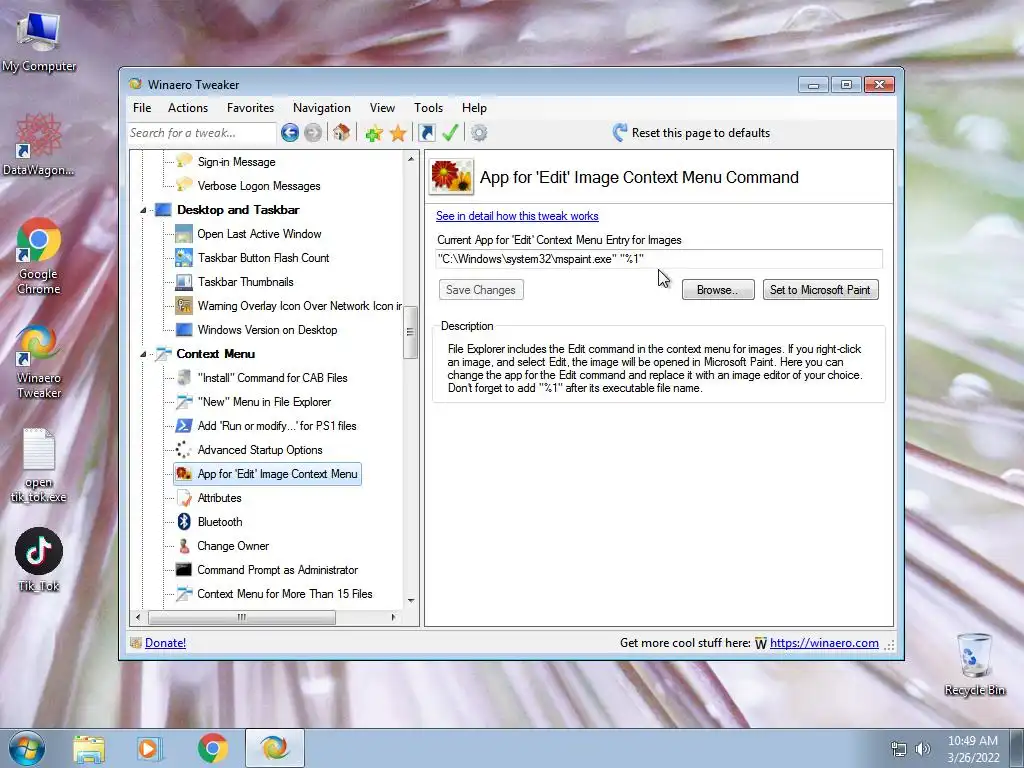Click the Verbose Logon Messages icon
This screenshot has height=768, width=1024.
(x=184, y=185)
